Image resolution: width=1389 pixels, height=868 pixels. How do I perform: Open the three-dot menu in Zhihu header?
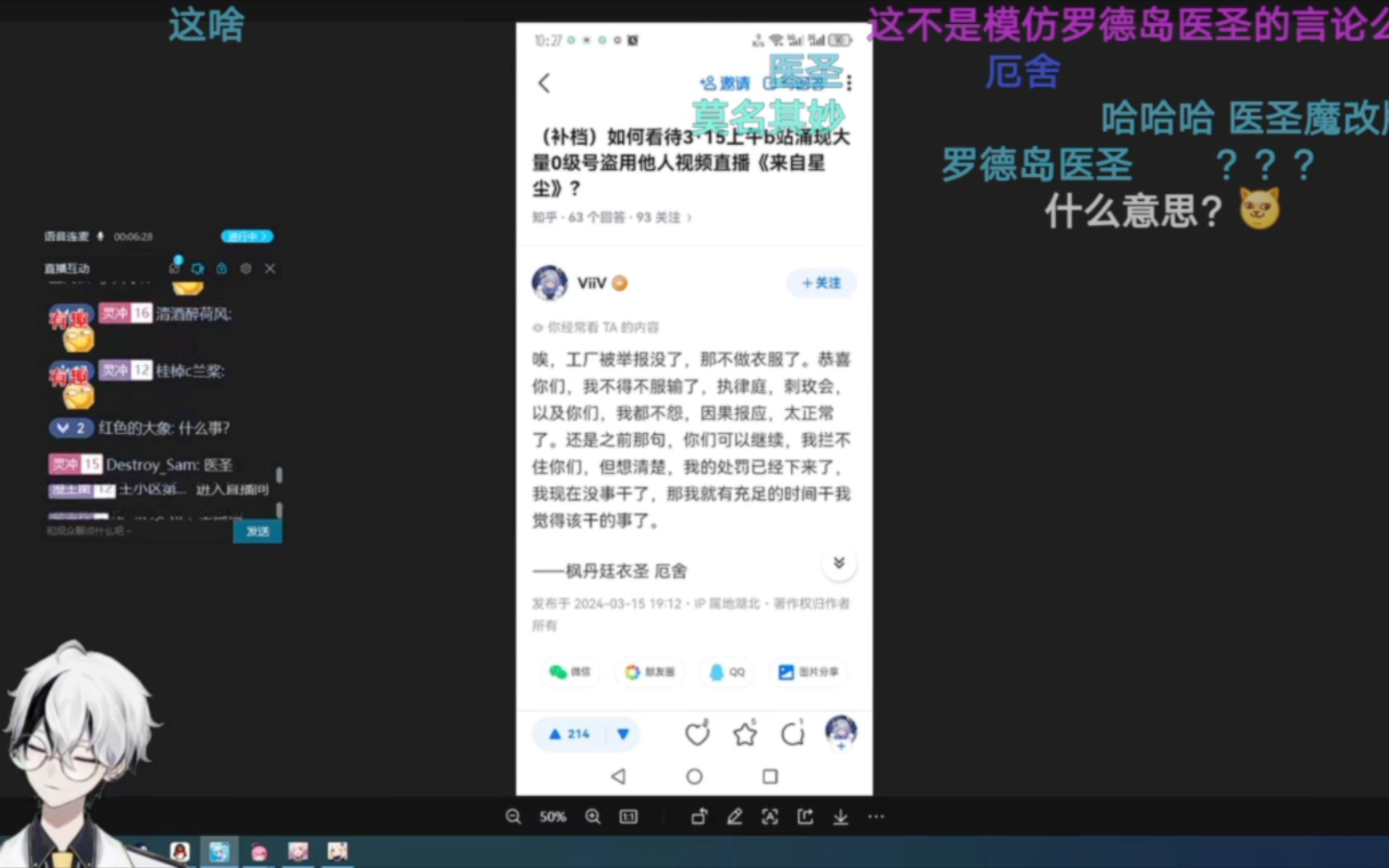(x=850, y=83)
